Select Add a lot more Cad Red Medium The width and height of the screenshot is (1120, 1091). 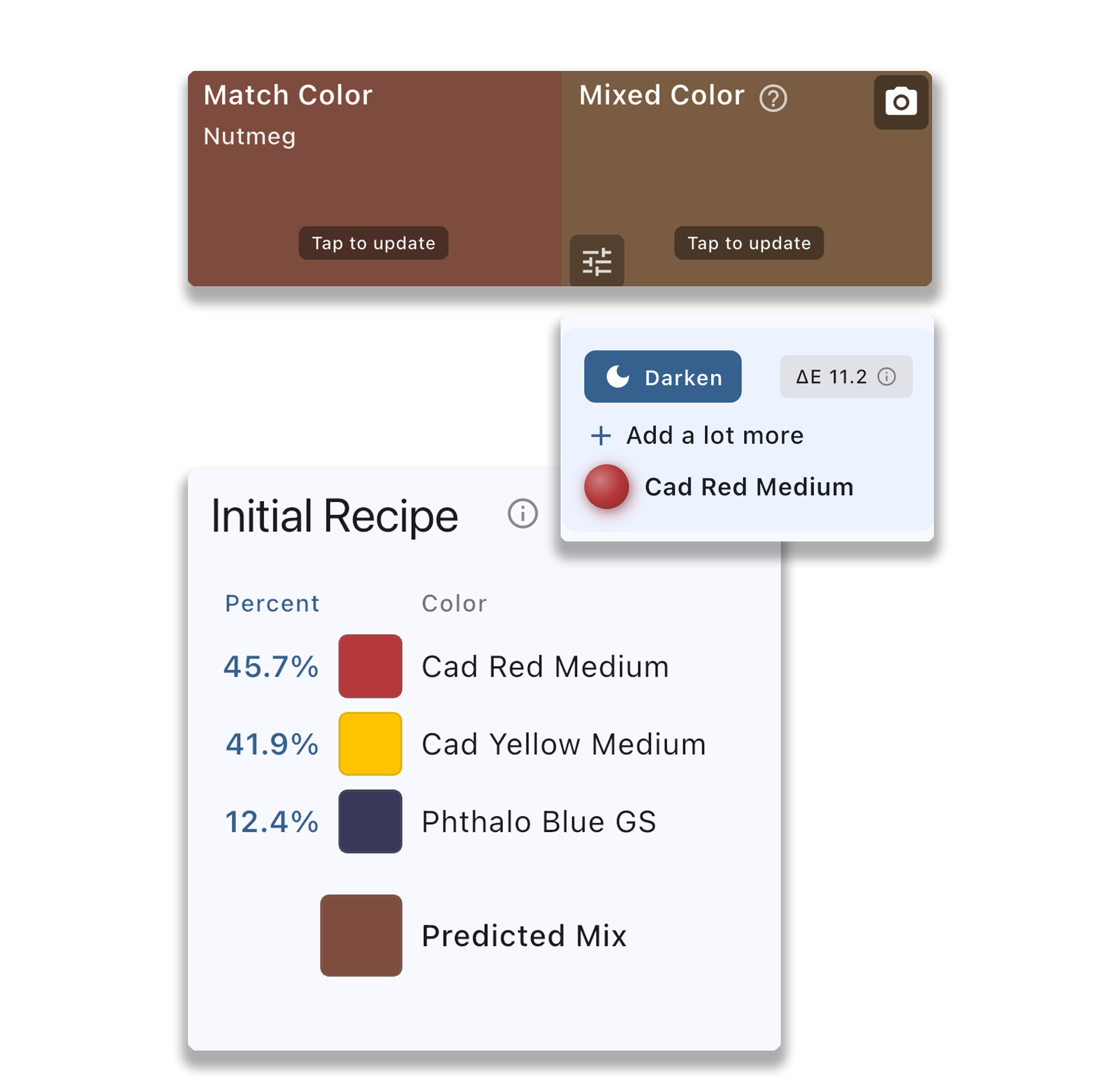coord(714,435)
